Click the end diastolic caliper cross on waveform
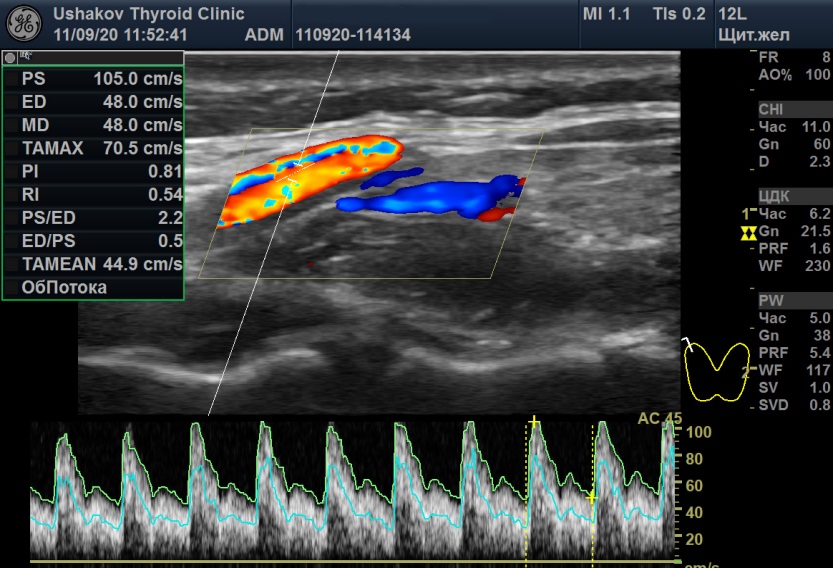833x568 pixels. point(592,495)
